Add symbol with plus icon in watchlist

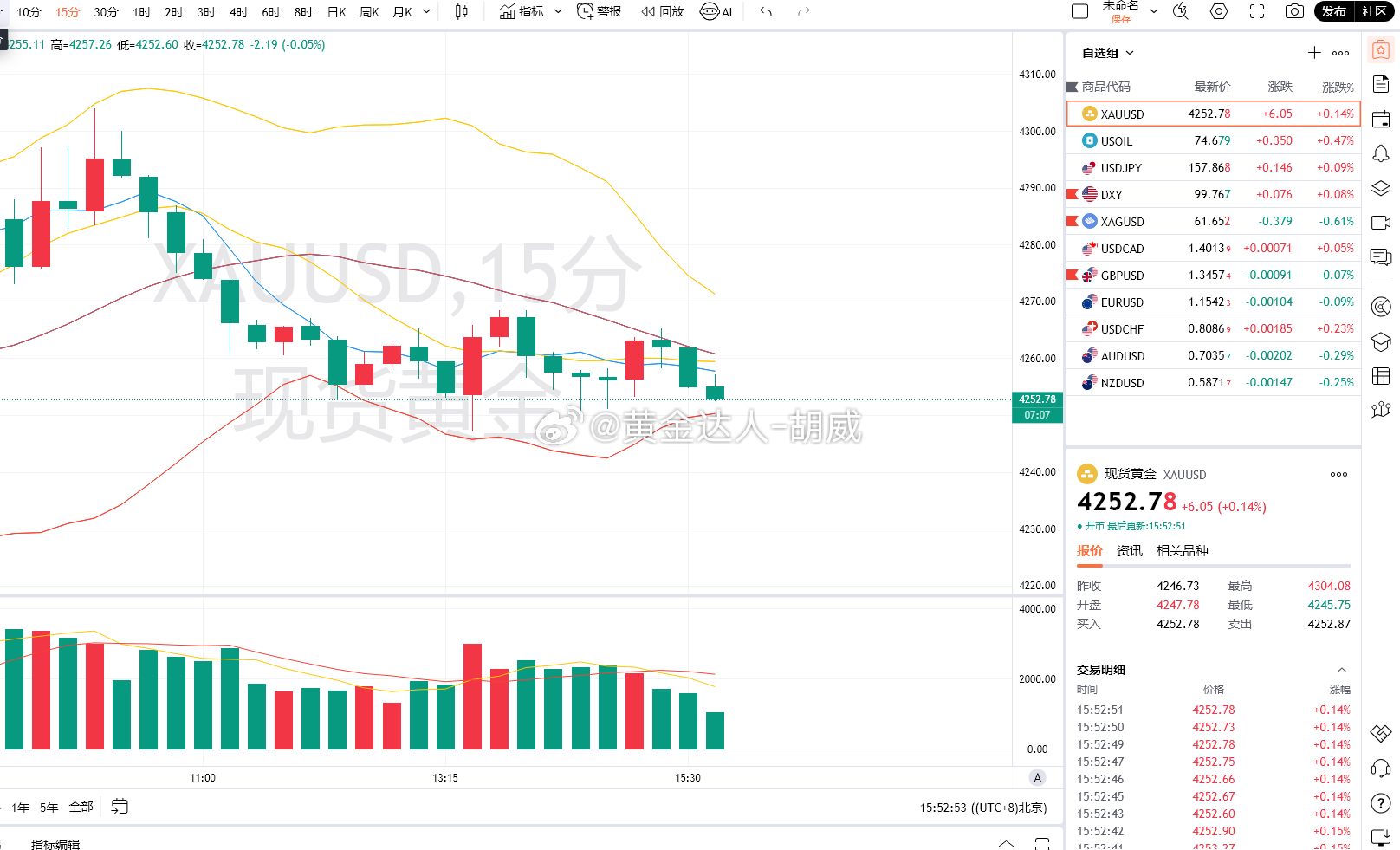click(1314, 53)
